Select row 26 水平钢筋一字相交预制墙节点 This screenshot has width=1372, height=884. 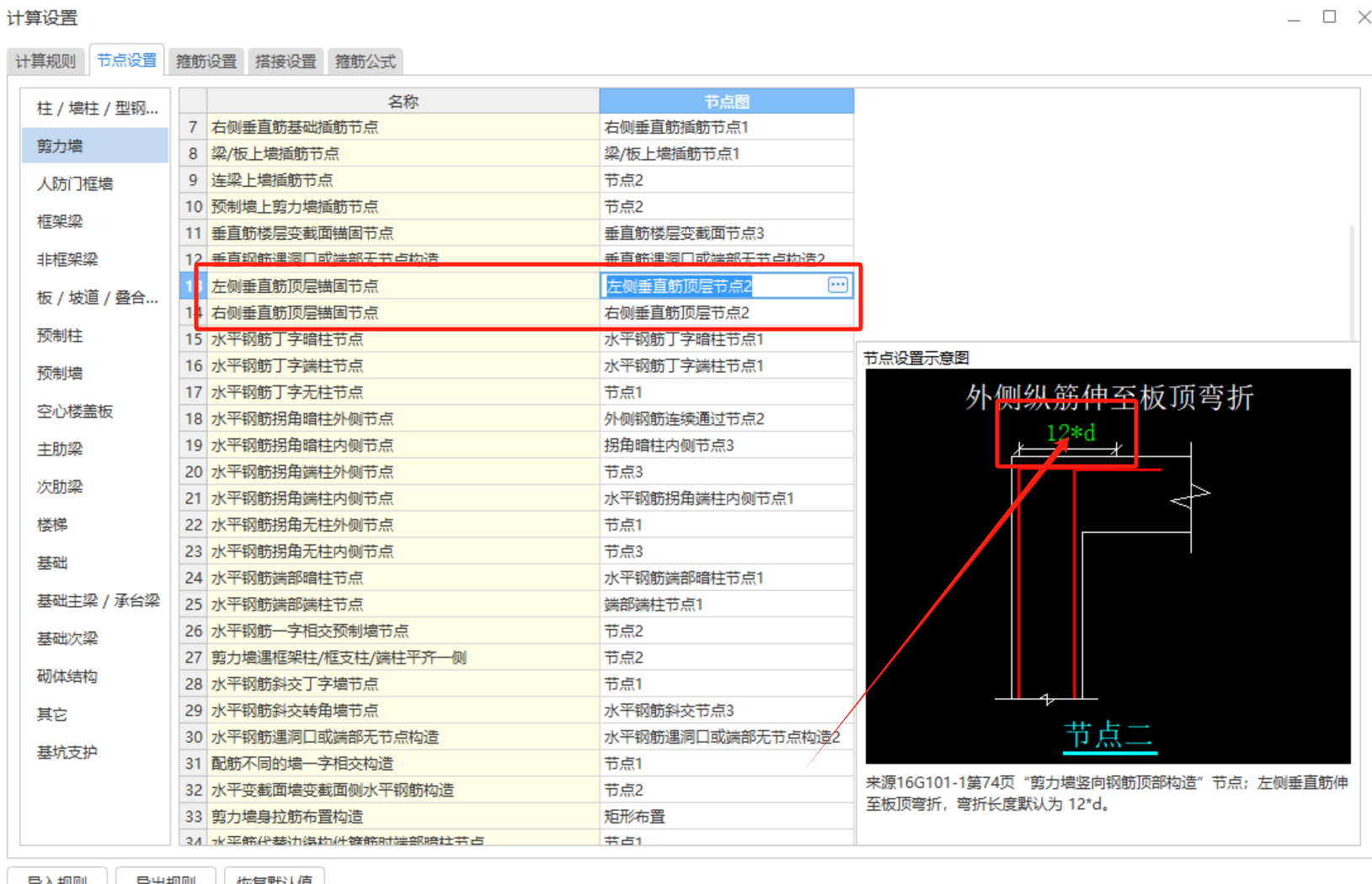click(403, 631)
